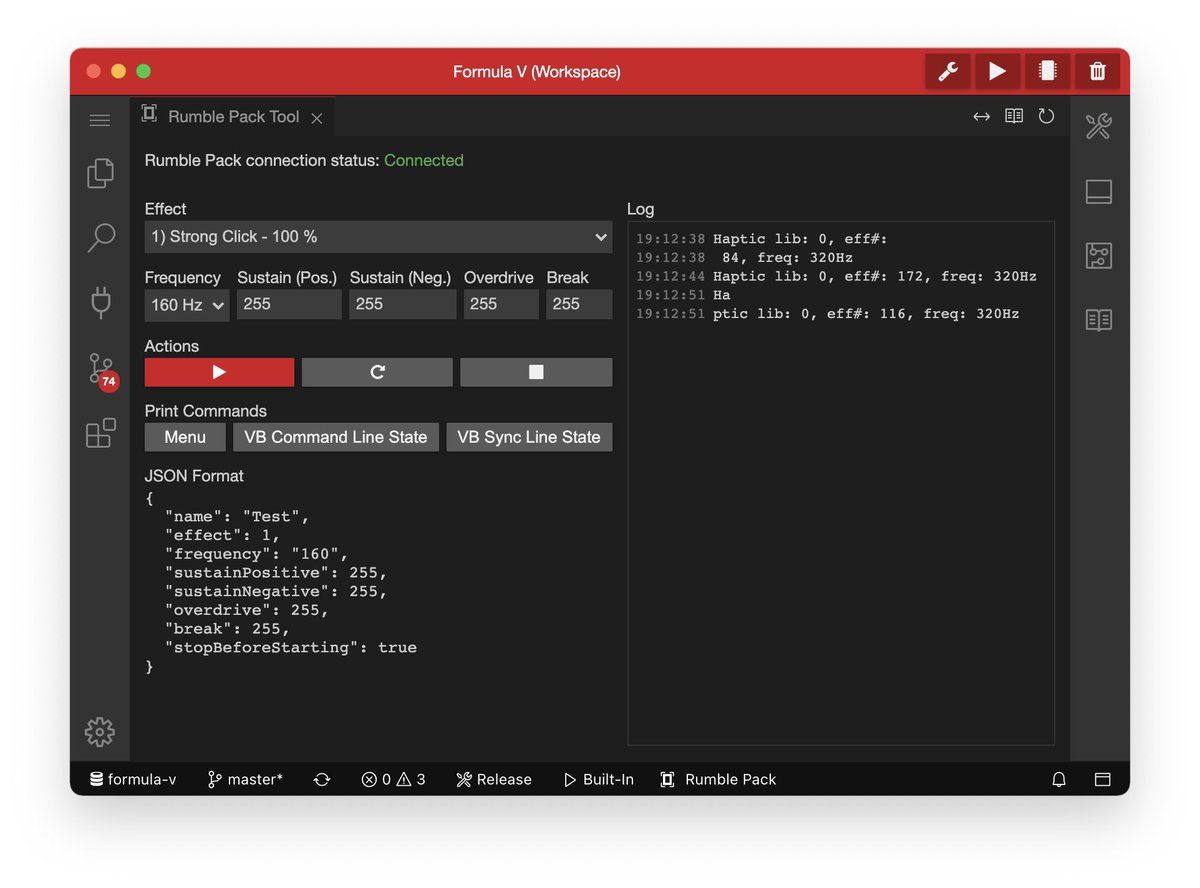The image size is (1200, 888).
Task: Click the stop effect action button
Action: click(x=536, y=372)
